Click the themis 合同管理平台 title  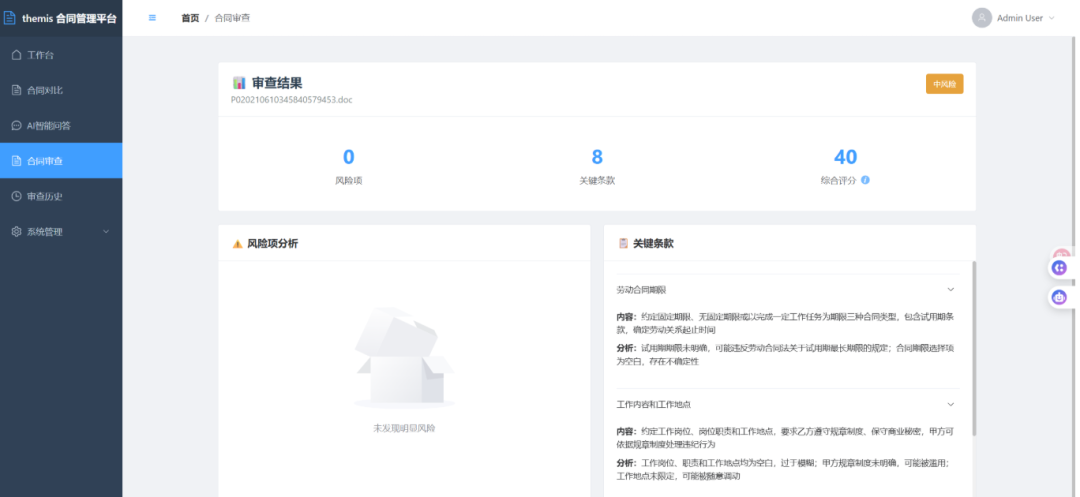click(69, 19)
